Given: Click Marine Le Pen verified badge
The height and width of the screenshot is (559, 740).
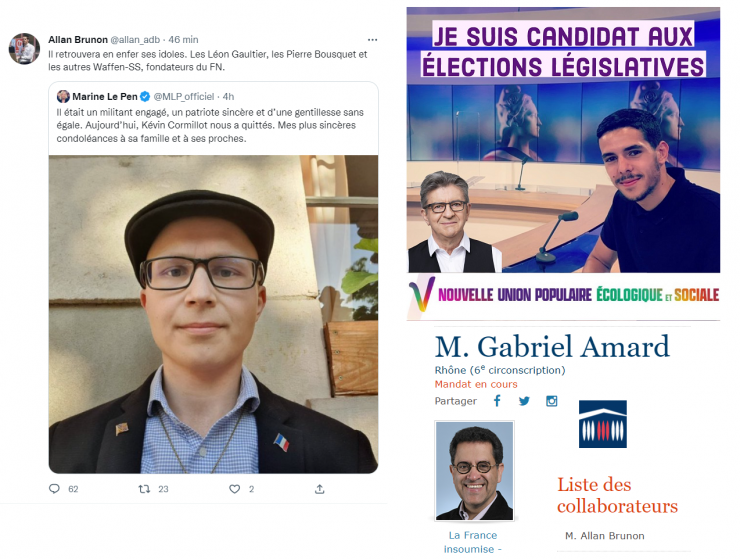Looking at the screenshot, I should pyautogui.click(x=145, y=96).
